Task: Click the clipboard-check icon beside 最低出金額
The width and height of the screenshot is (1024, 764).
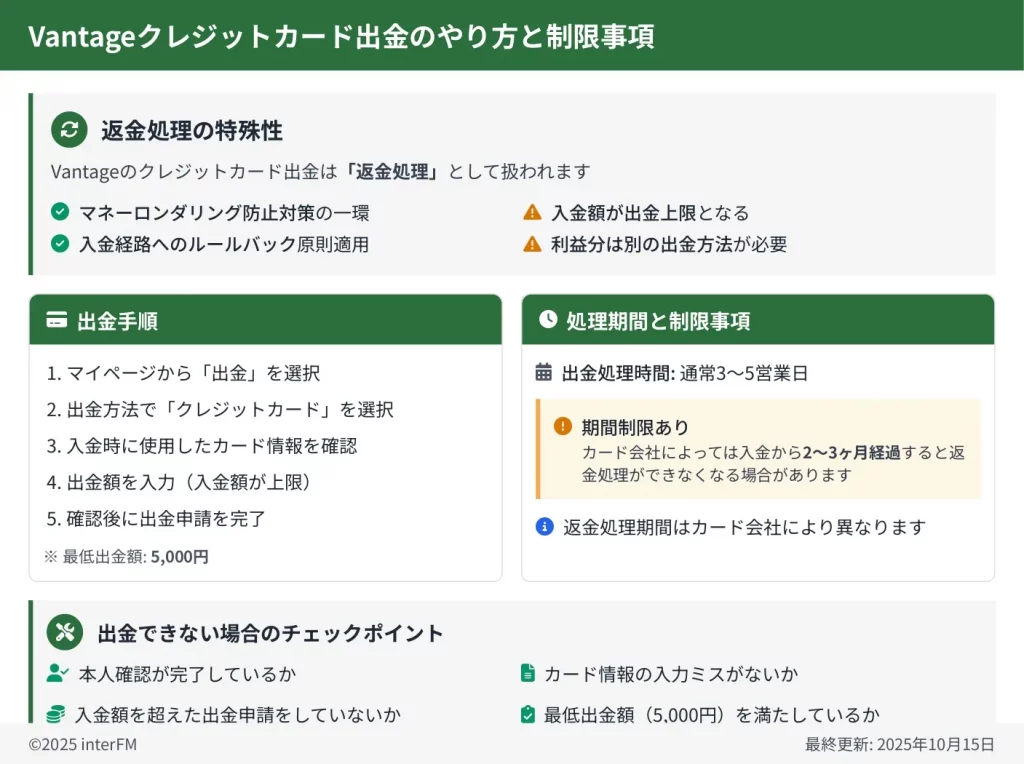Action: (x=528, y=714)
